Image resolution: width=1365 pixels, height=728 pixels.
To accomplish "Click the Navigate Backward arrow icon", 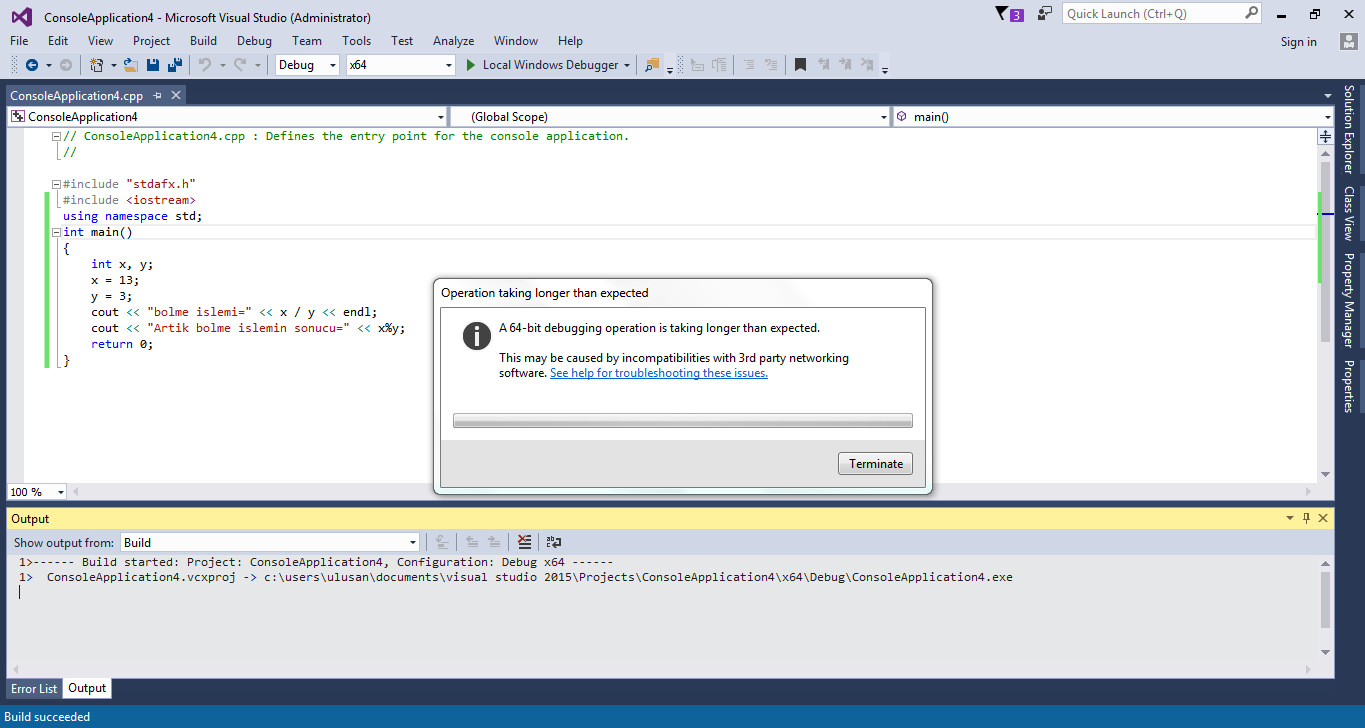I will (31, 65).
